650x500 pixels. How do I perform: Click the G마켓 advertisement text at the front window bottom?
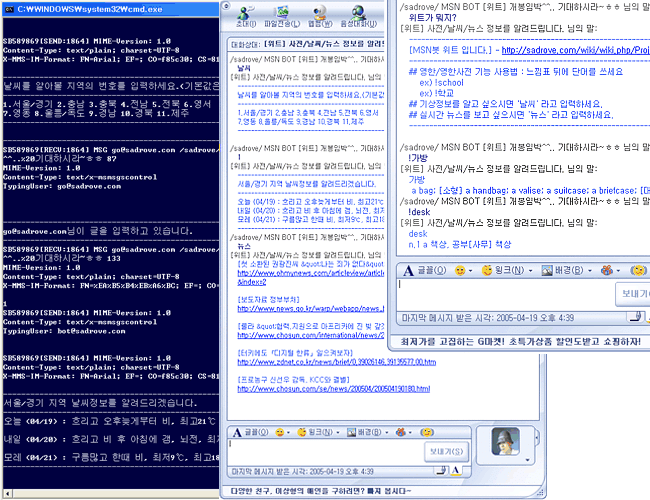[x=521, y=341]
